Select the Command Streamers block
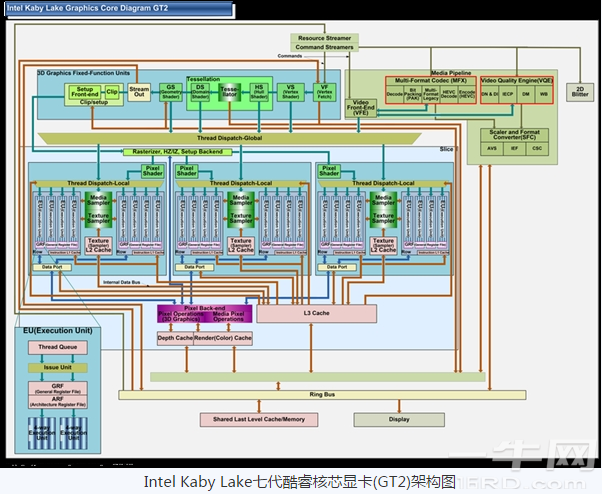The width and height of the screenshot is (602, 494). tap(324, 47)
